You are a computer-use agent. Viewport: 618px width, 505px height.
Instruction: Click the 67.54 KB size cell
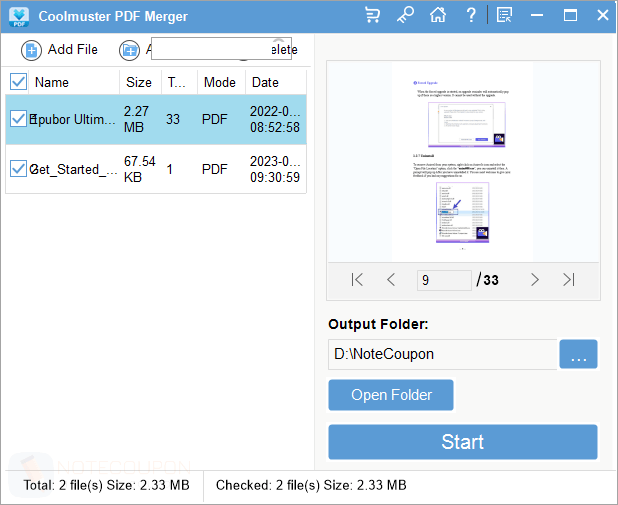point(140,169)
